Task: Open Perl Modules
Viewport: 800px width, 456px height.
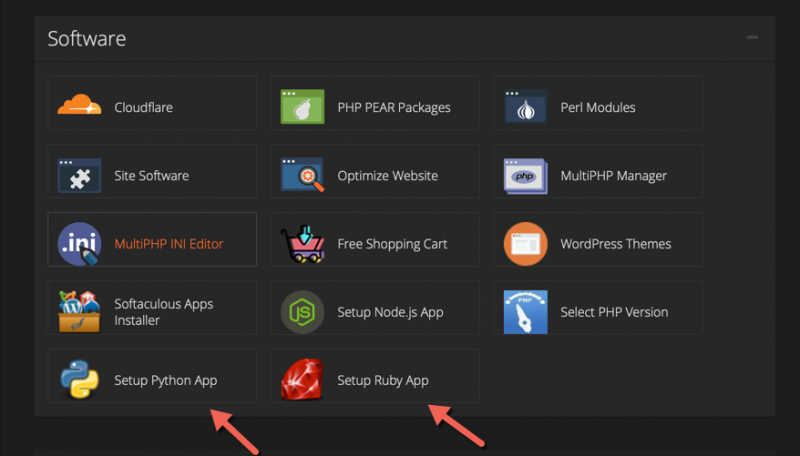Action: pos(598,108)
